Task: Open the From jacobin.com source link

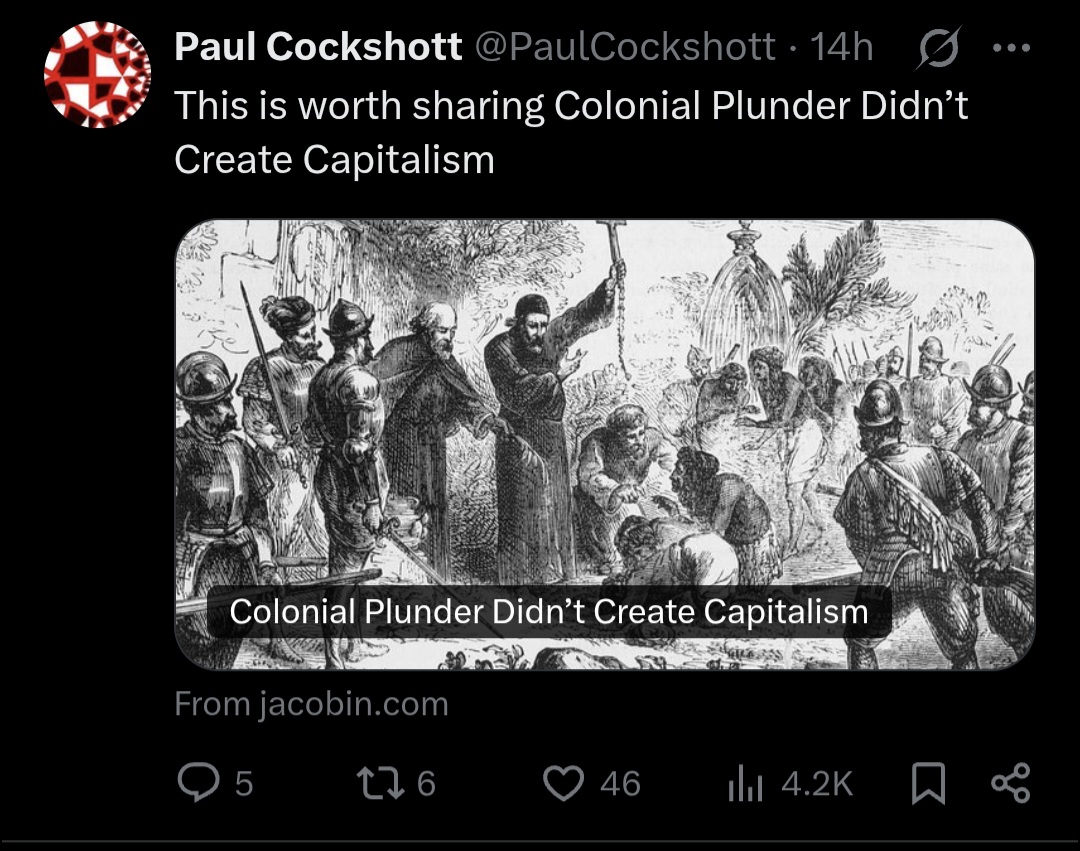Action: pos(311,704)
